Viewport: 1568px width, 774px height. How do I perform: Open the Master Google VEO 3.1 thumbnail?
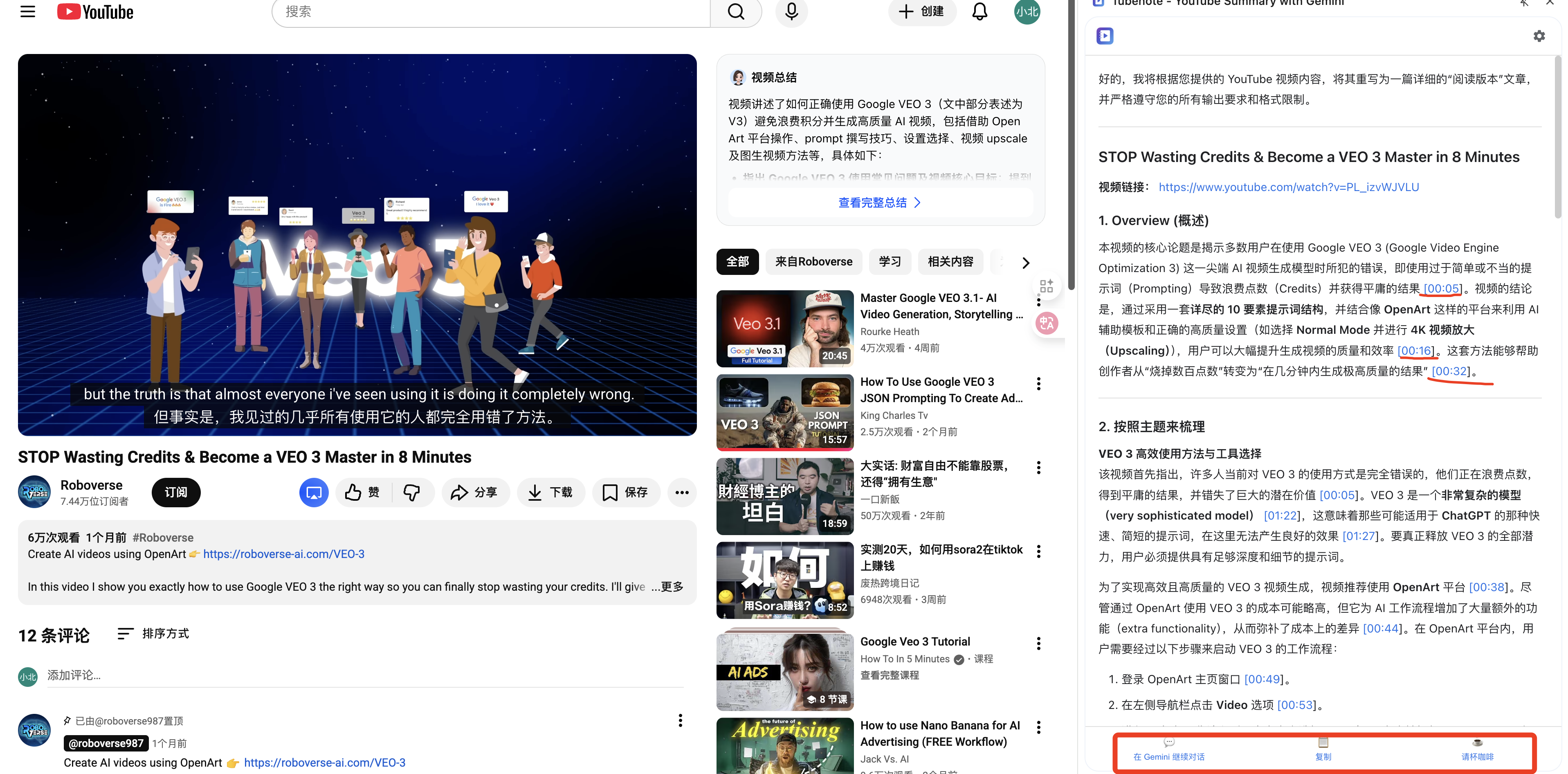(x=784, y=328)
